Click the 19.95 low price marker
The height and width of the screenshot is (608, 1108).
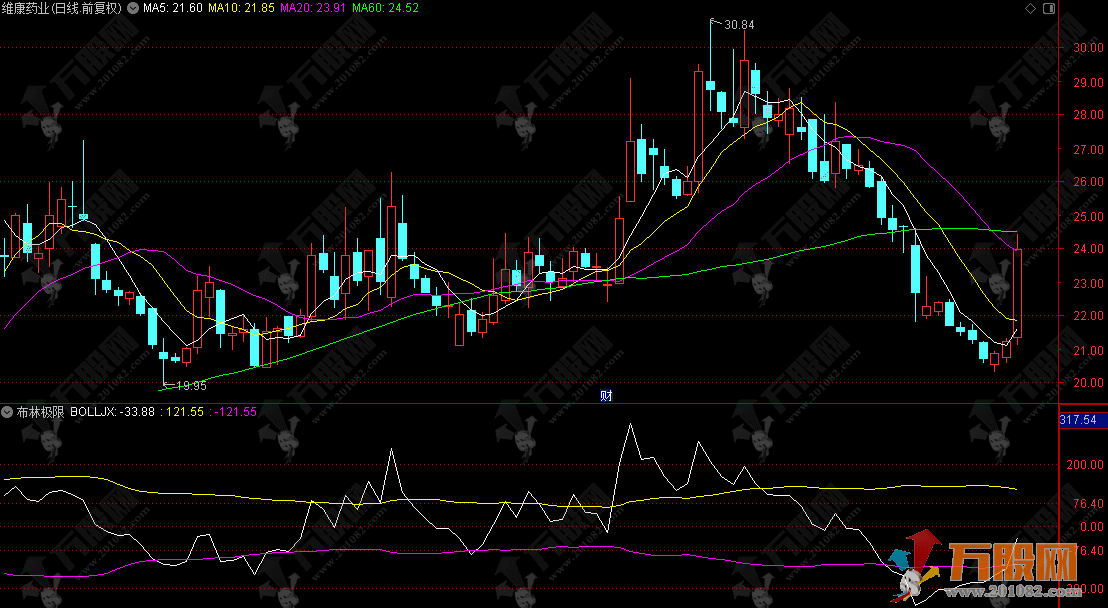pos(190,385)
